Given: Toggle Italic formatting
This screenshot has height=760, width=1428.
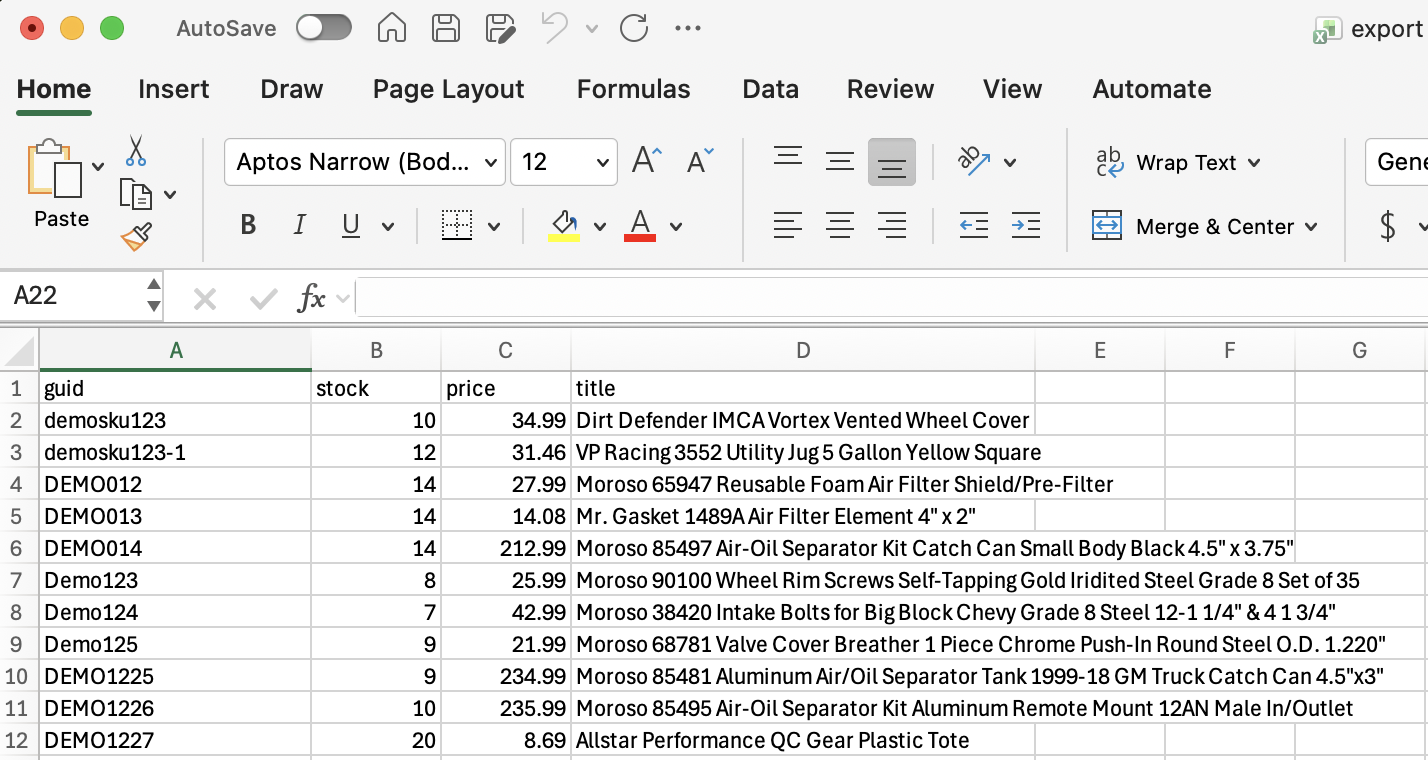Looking at the screenshot, I should [299, 226].
